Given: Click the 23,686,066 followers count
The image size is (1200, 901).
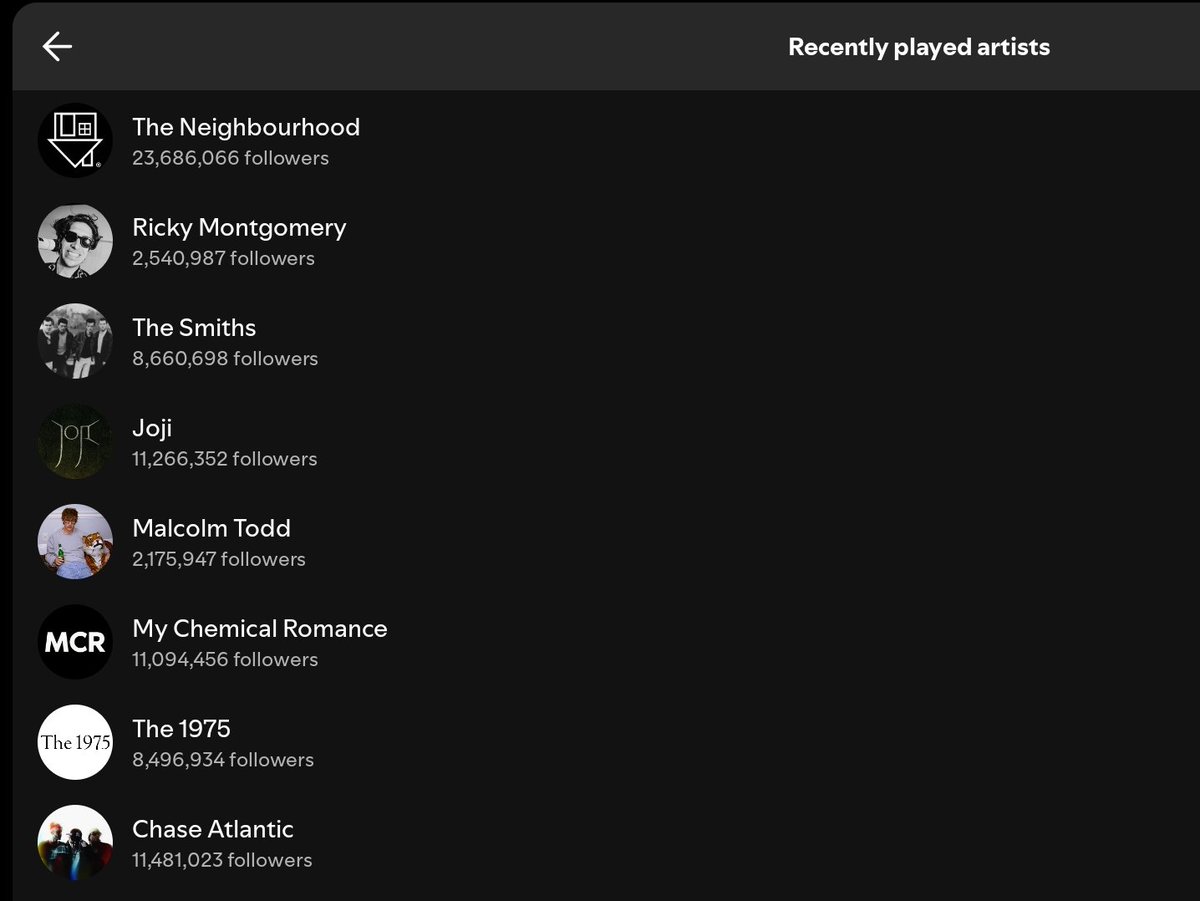Looking at the screenshot, I should [230, 158].
